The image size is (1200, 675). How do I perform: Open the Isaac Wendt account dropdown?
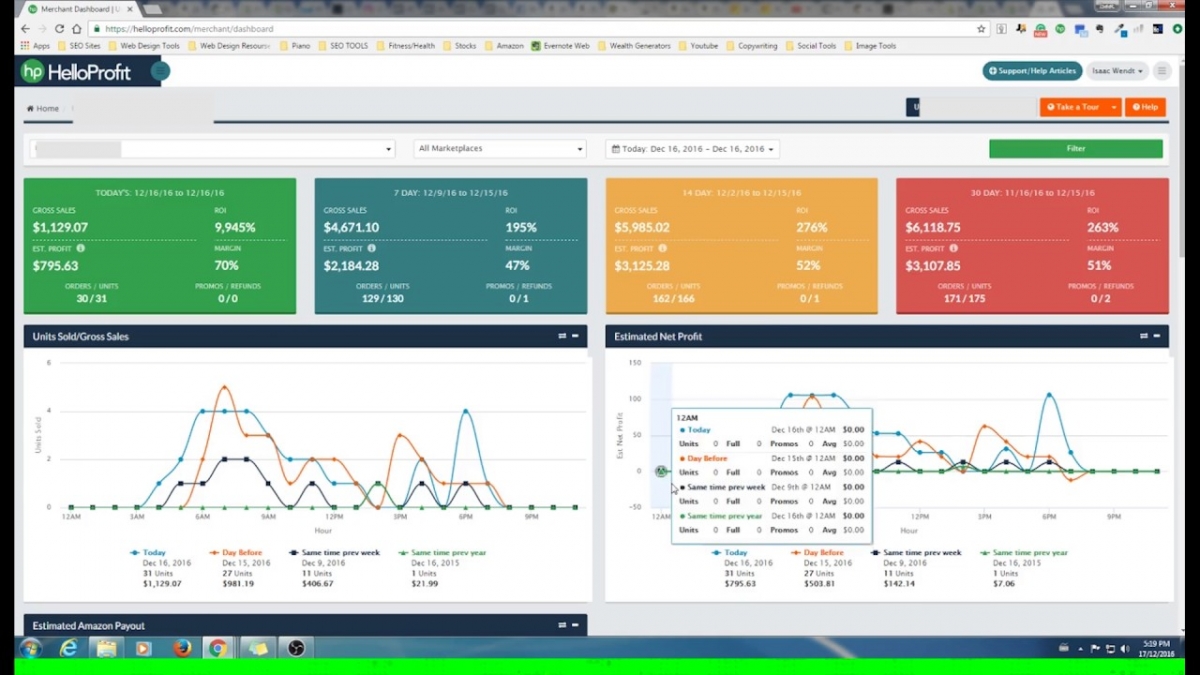point(1116,71)
